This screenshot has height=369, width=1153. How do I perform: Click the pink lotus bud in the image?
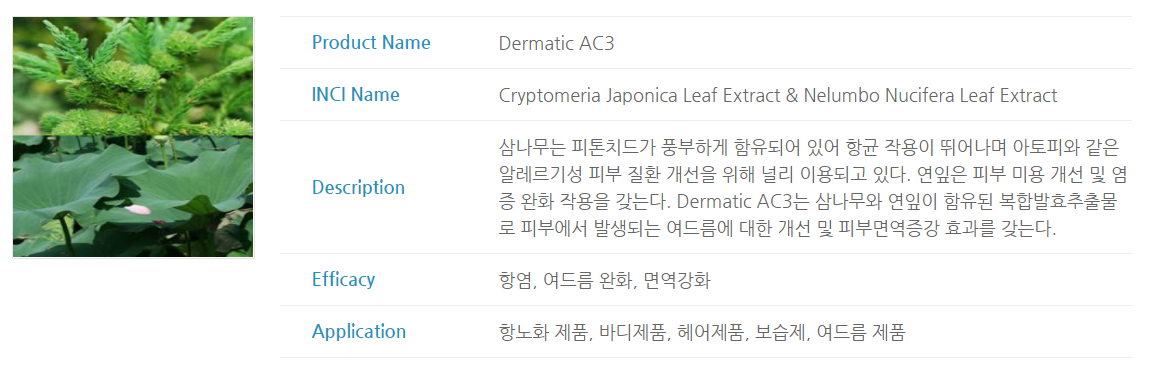[x=138, y=209]
